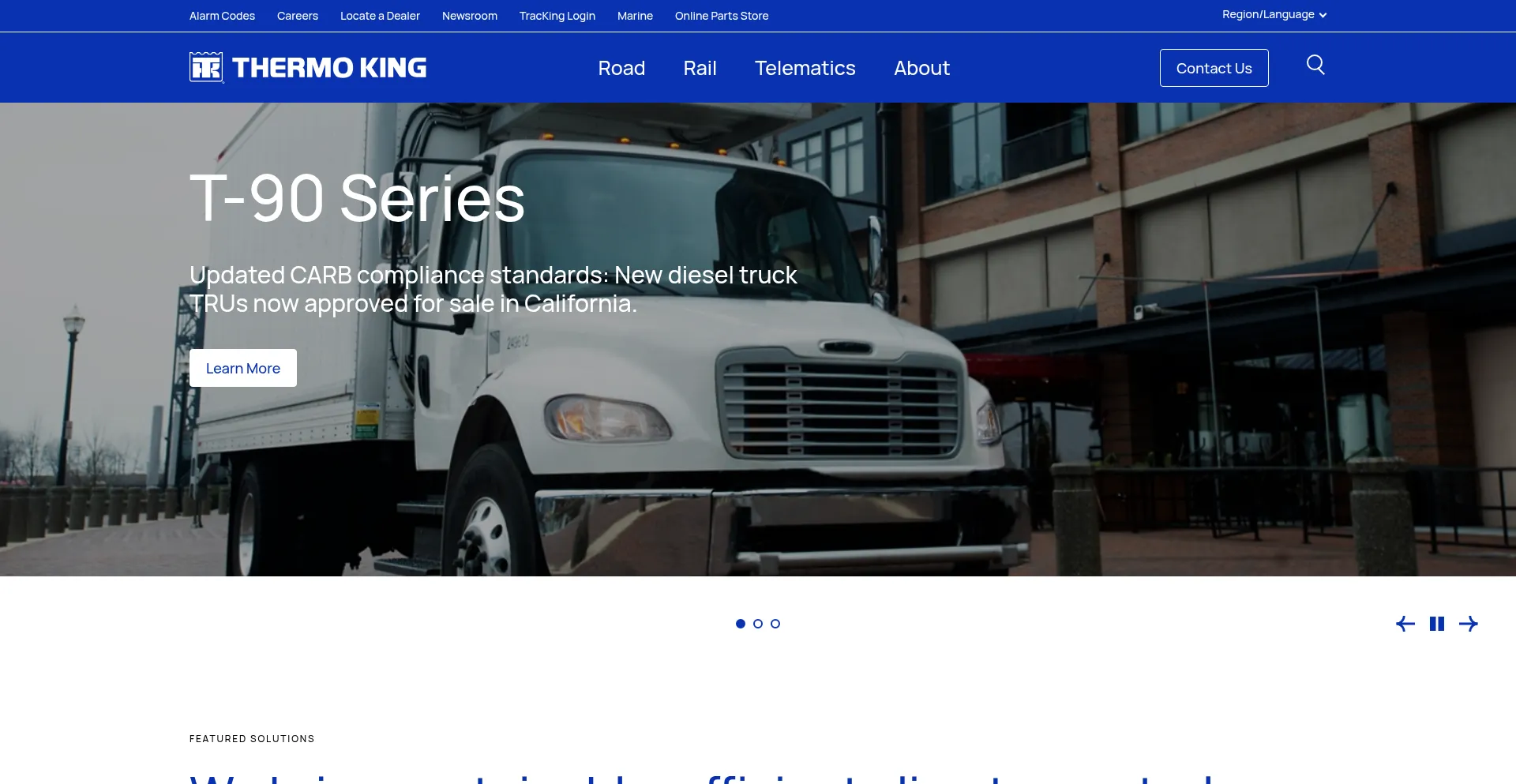This screenshot has width=1516, height=784.
Task: Open the Road menu
Action: coord(621,68)
